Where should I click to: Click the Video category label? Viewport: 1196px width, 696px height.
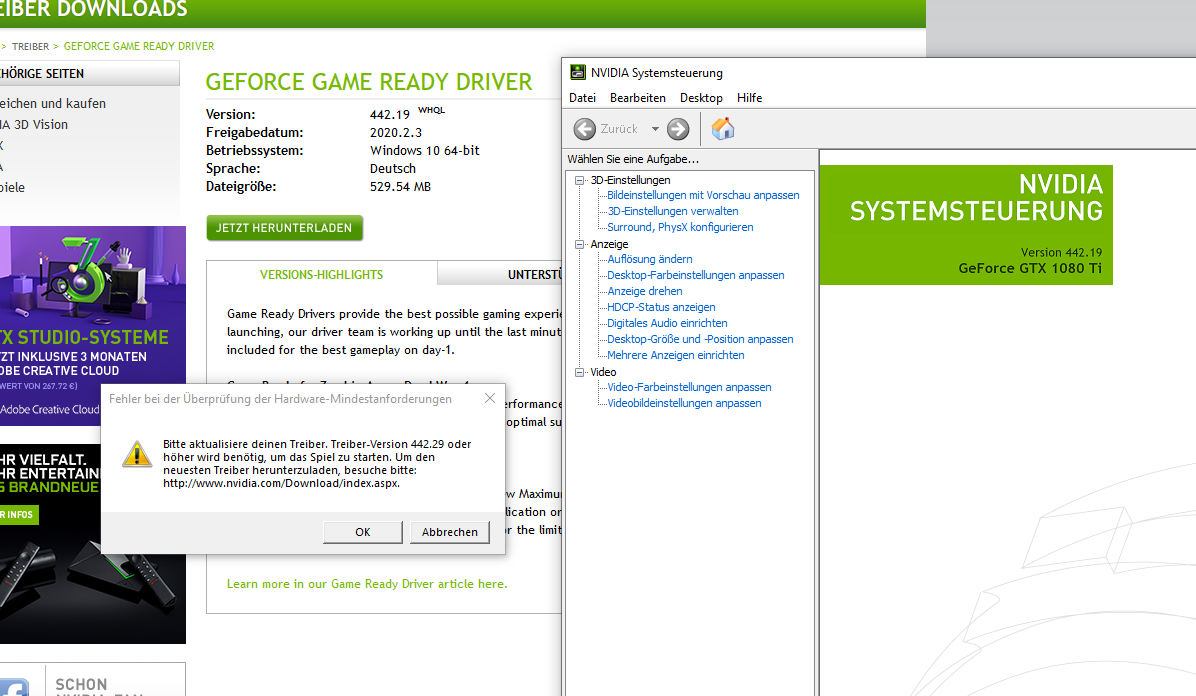[603, 372]
